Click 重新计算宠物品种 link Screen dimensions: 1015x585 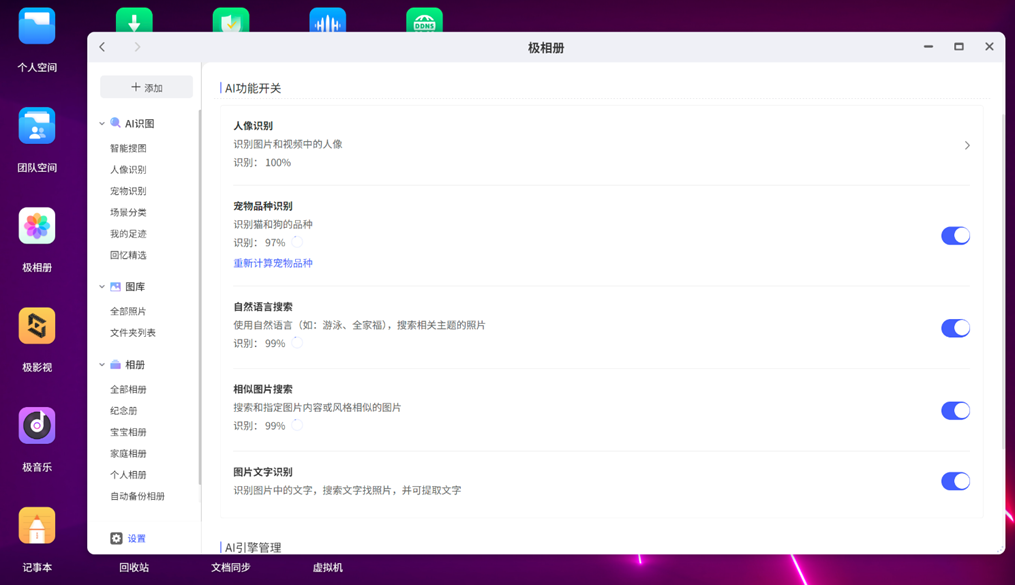pos(273,263)
